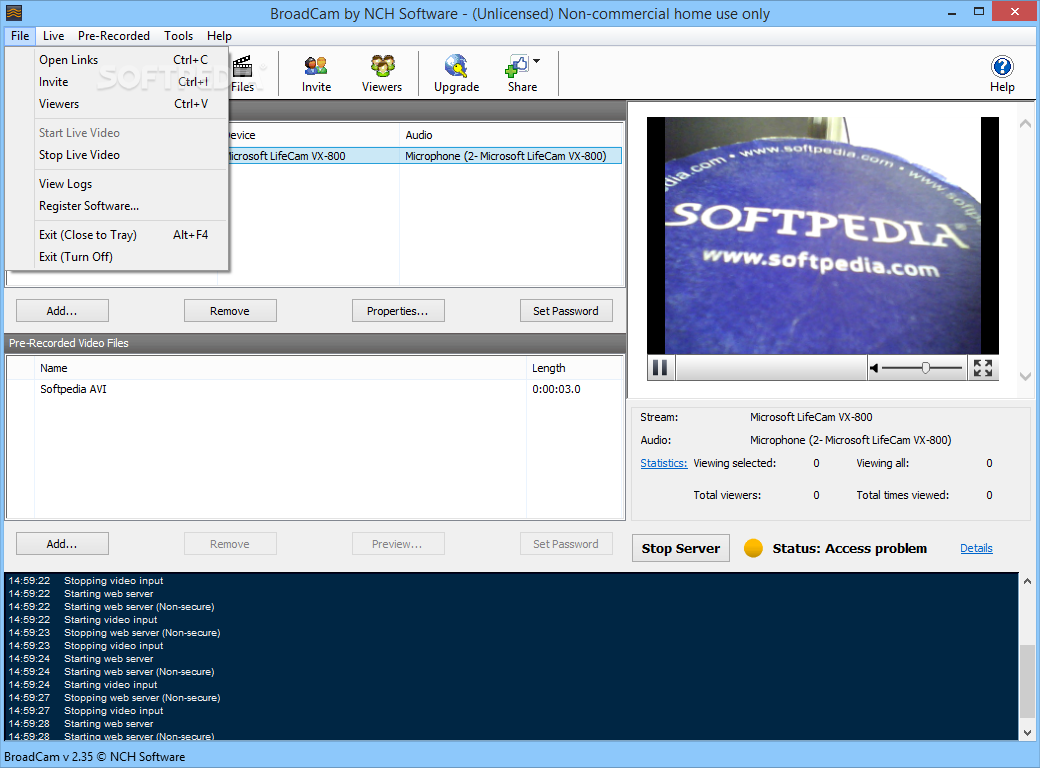The width and height of the screenshot is (1040, 768).
Task: Click the Name column header
Action: tap(281, 368)
